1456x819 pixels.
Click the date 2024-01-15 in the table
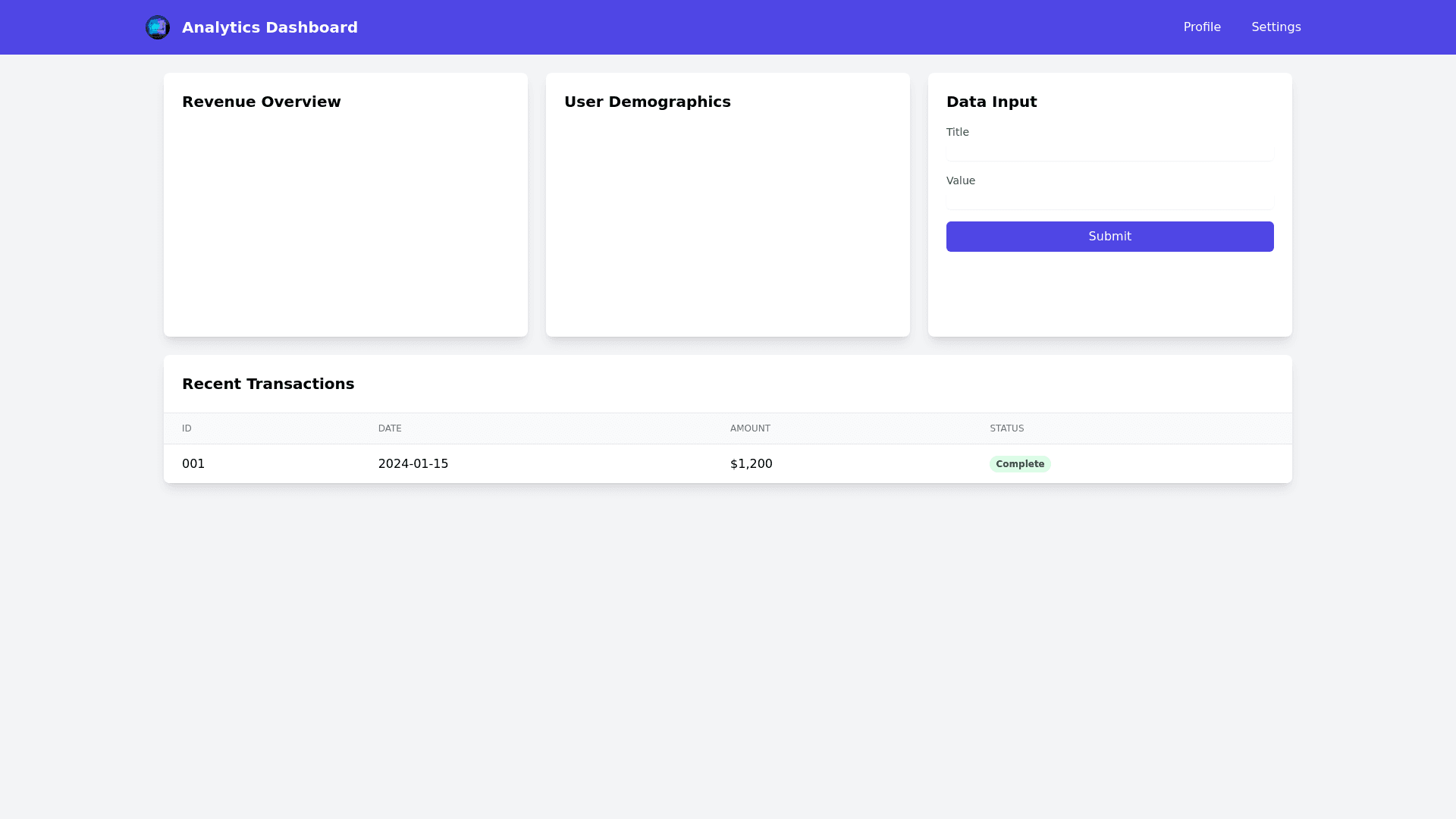413,463
